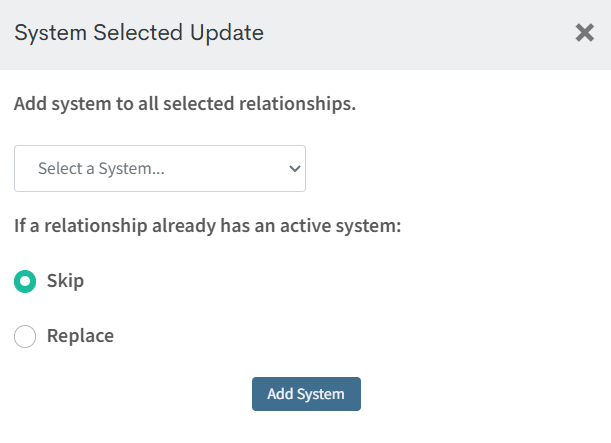Image resolution: width=611 pixels, height=443 pixels.
Task: Click 'Add system to all selected relationships' text
Action: click(x=184, y=103)
